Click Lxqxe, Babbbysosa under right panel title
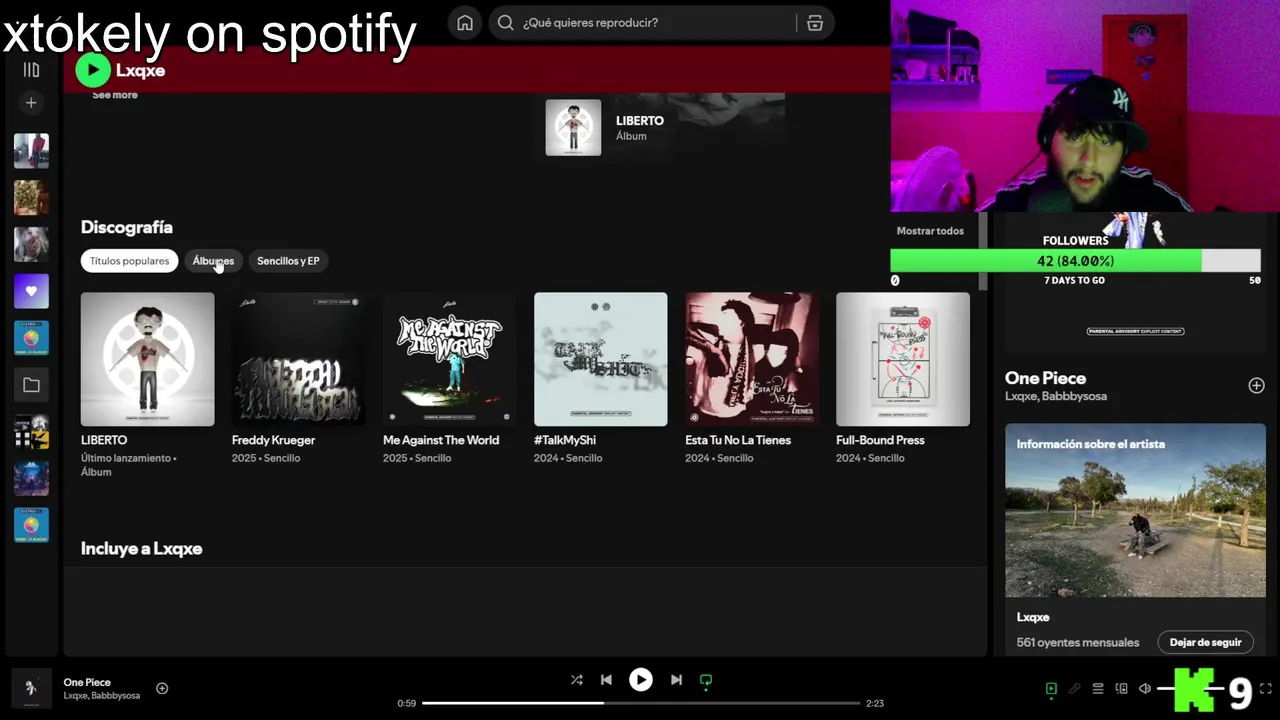Image resolution: width=1280 pixels, height=720 pixels. 1055,396
